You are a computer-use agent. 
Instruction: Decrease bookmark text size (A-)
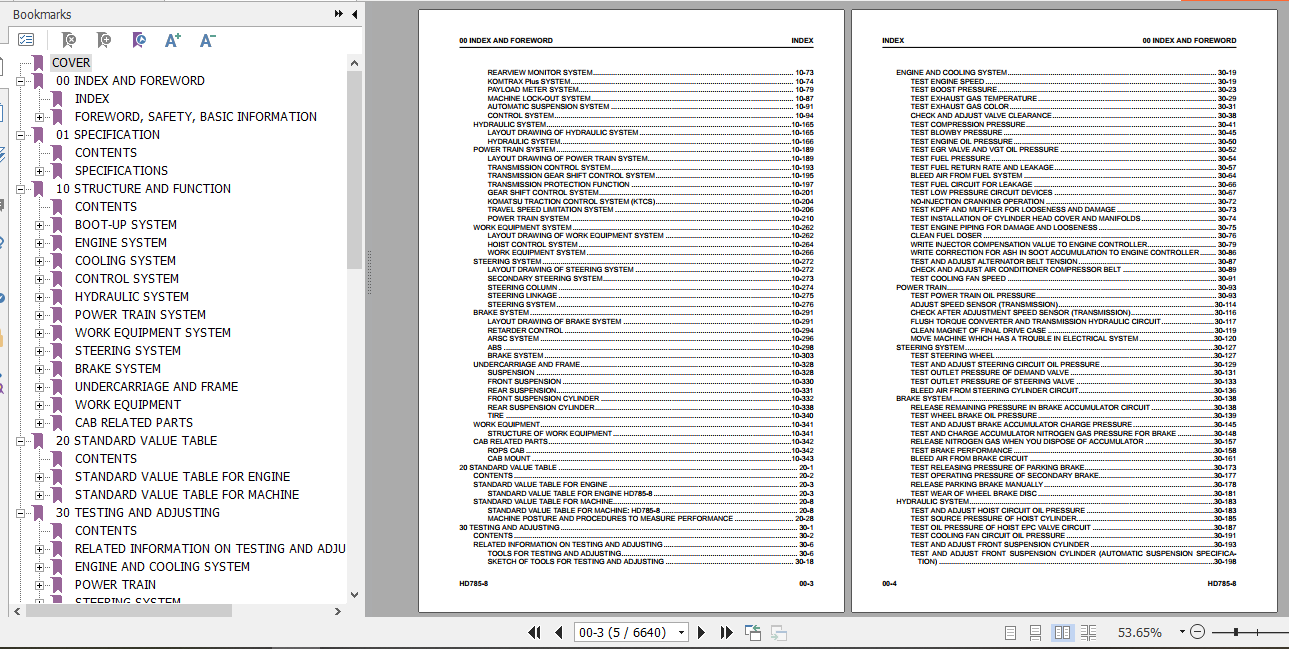[x=208, y=40]
